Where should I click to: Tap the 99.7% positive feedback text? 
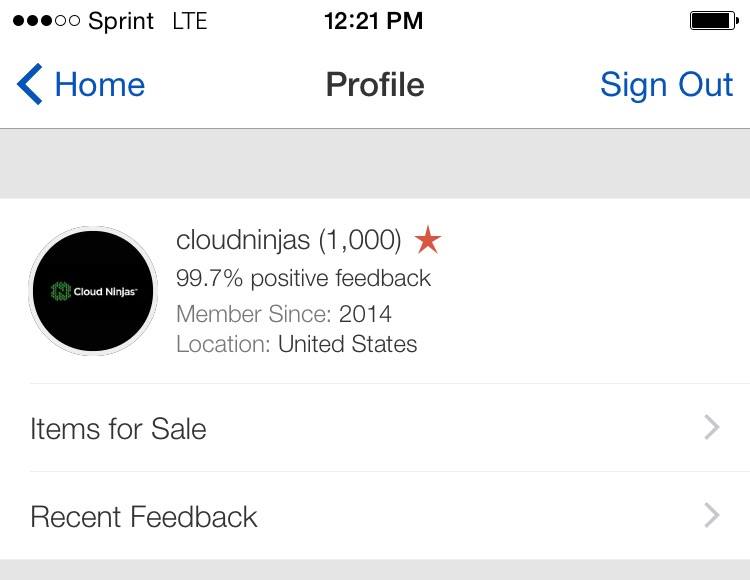(303, 278)
